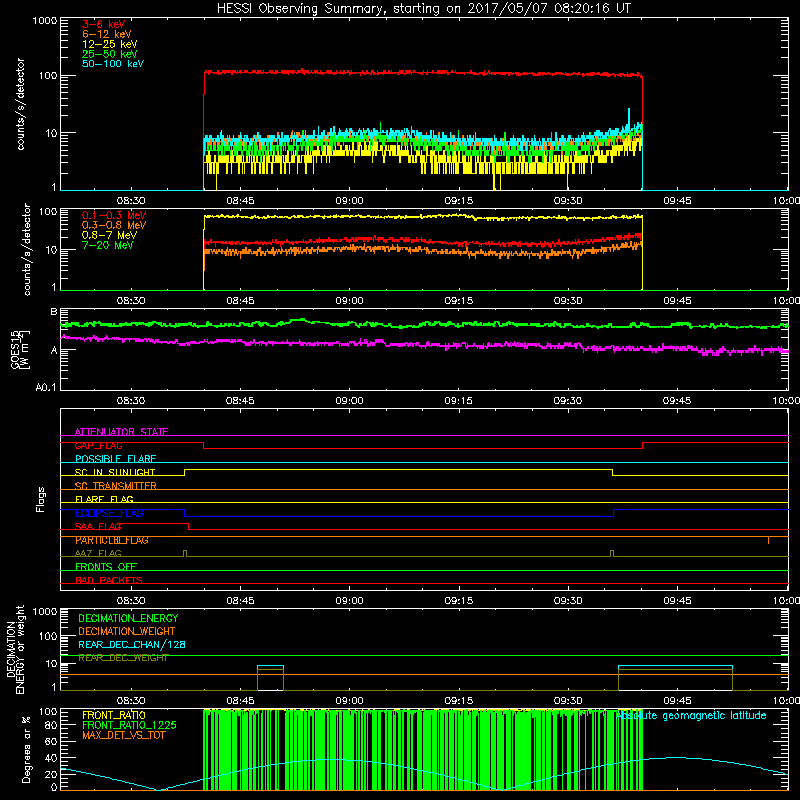800x800 pixels.
Task: Select the 12-25 keV legend label
Action: (x=110, y=44)
